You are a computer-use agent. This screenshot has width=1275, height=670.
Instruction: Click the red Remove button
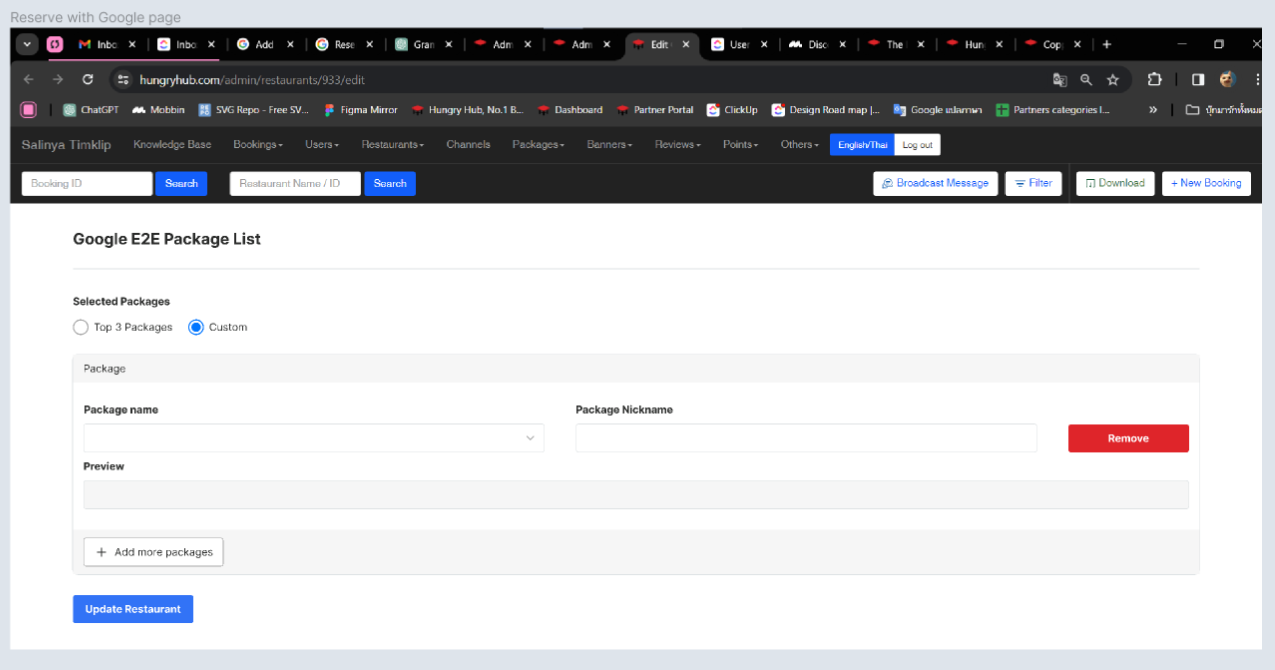(x=1128, y=438)
